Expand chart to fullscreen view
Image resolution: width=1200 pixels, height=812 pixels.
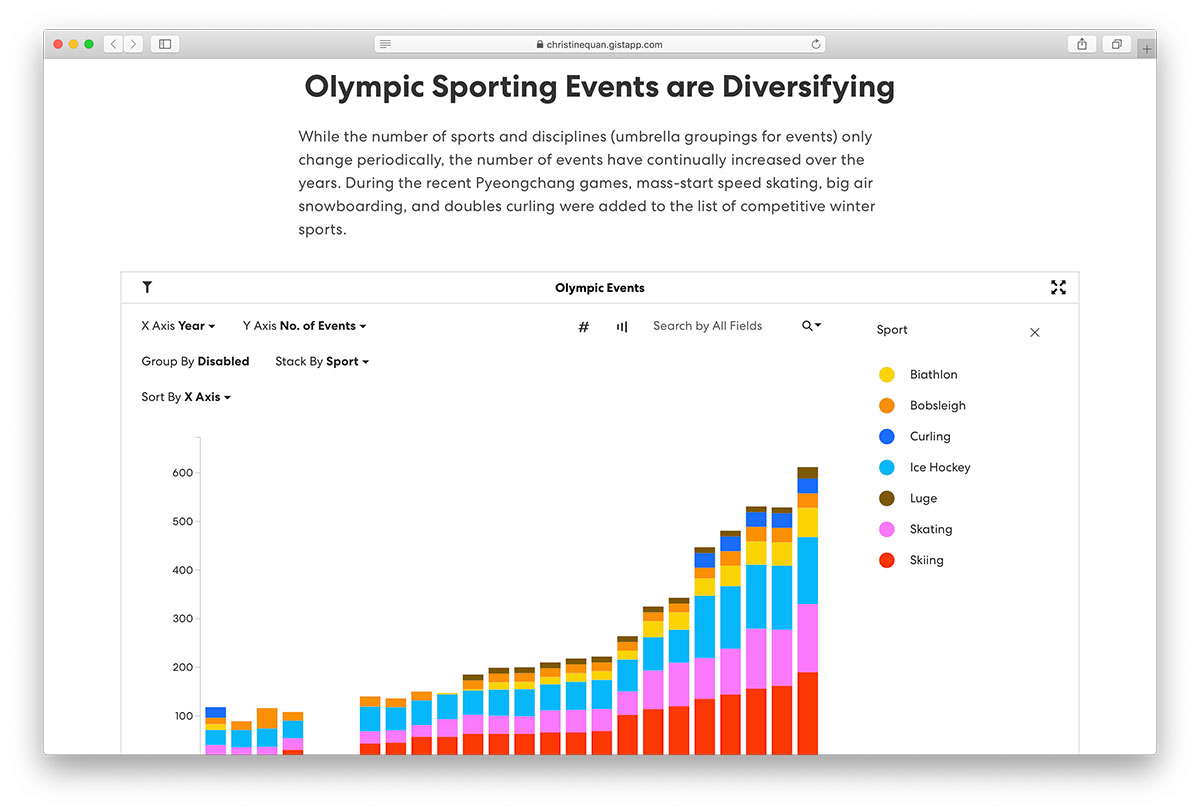tap(1058, 287)
